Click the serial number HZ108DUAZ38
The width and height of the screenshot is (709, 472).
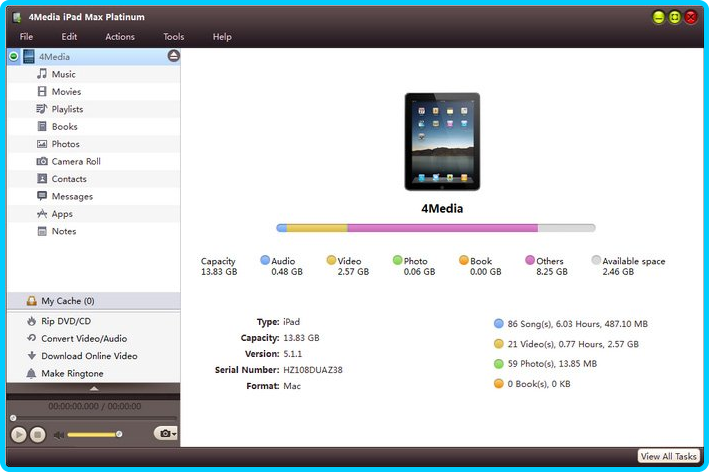(313, 370)
